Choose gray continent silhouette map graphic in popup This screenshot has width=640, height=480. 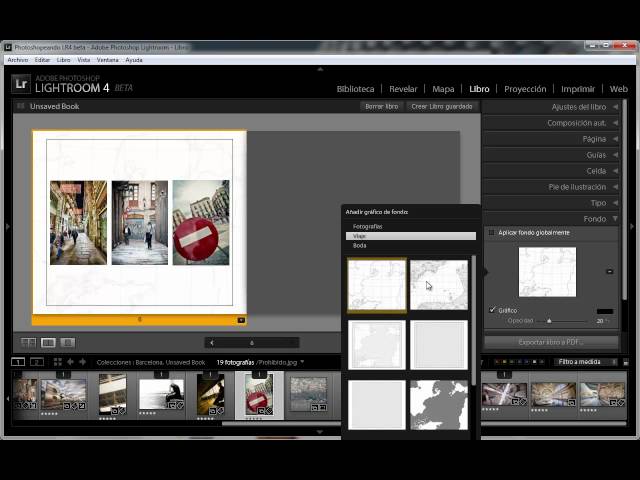(439, 405)
